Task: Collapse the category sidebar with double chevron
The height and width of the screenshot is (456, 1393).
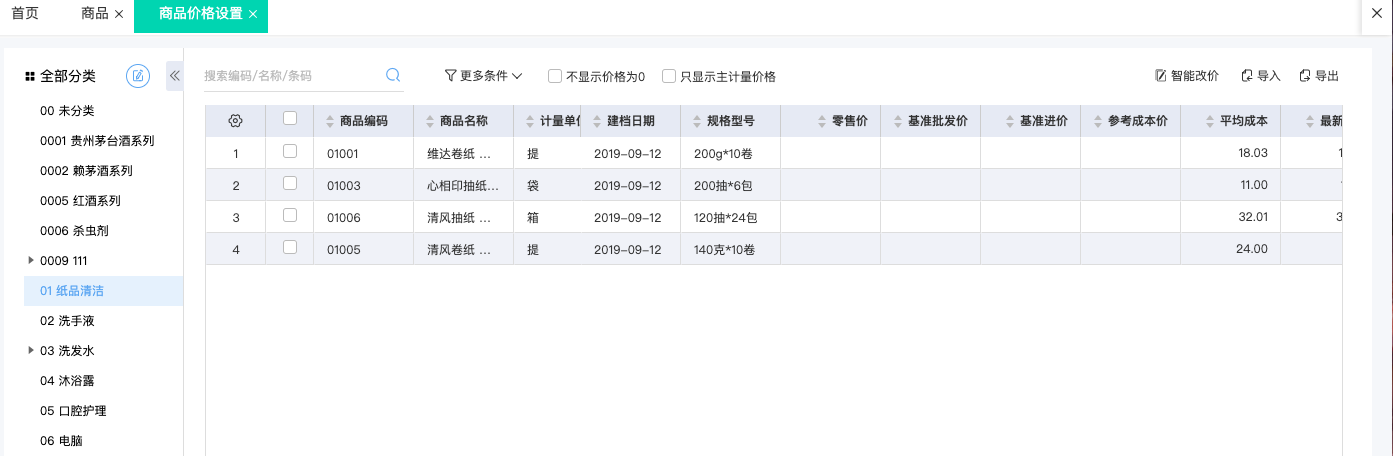Action: click(x=174, y=76)
